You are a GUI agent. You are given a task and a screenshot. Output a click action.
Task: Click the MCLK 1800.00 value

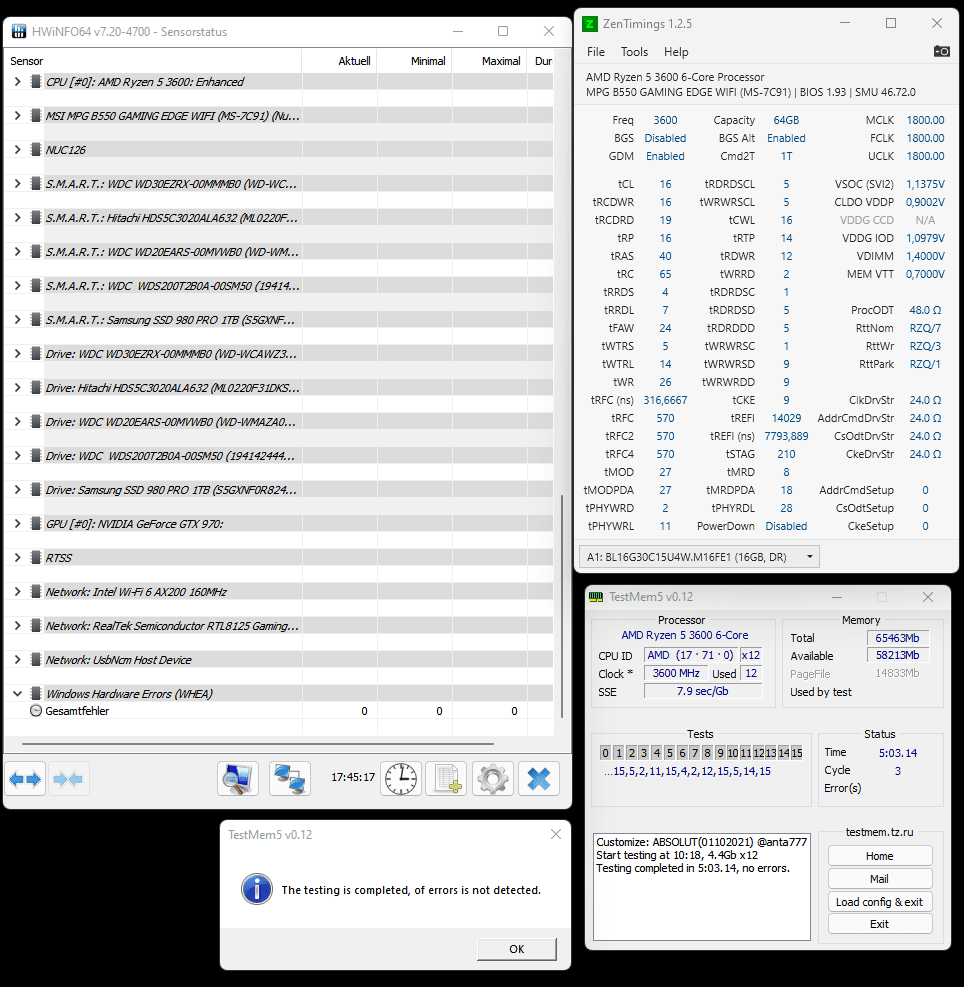point(925,120)
